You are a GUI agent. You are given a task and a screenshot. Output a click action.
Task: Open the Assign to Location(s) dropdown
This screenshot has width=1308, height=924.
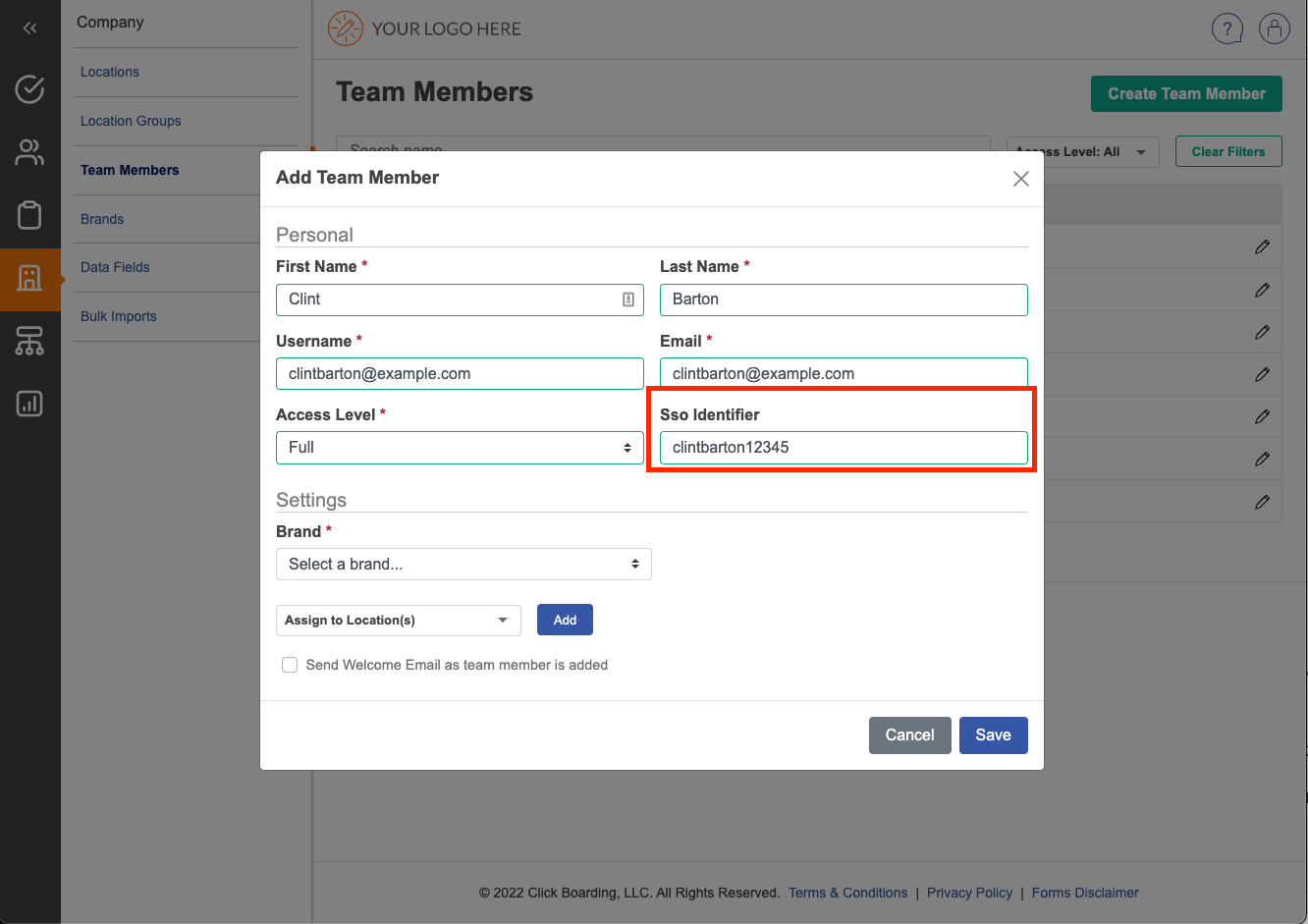tap(398, 621)
